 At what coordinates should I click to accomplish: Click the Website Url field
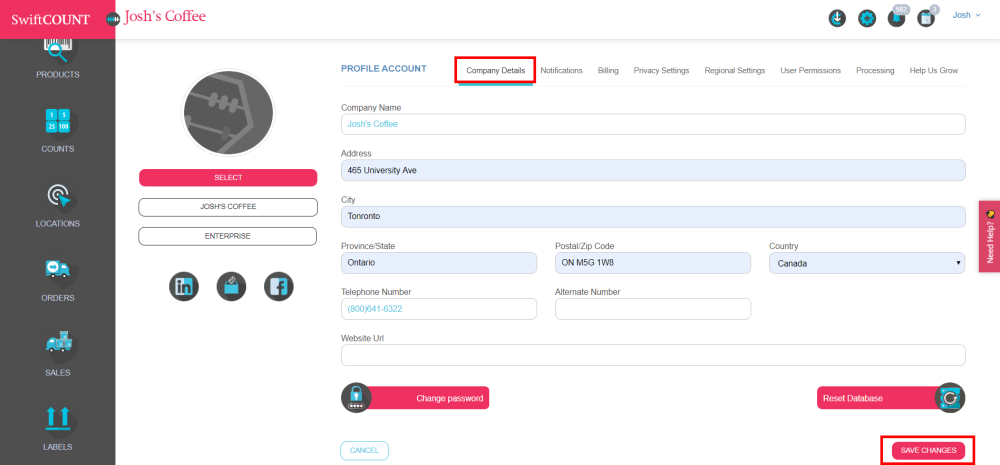653,355
